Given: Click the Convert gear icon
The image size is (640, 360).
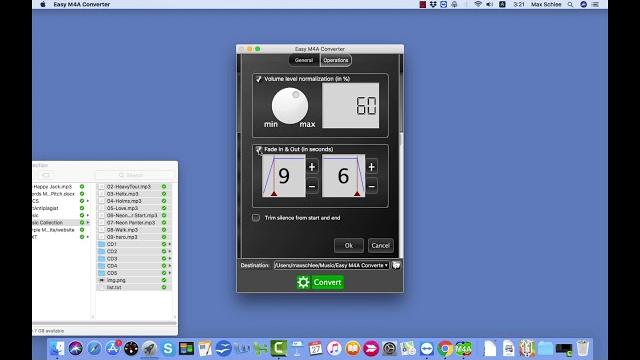Looking at the screenshot, I should pos(303,282).
